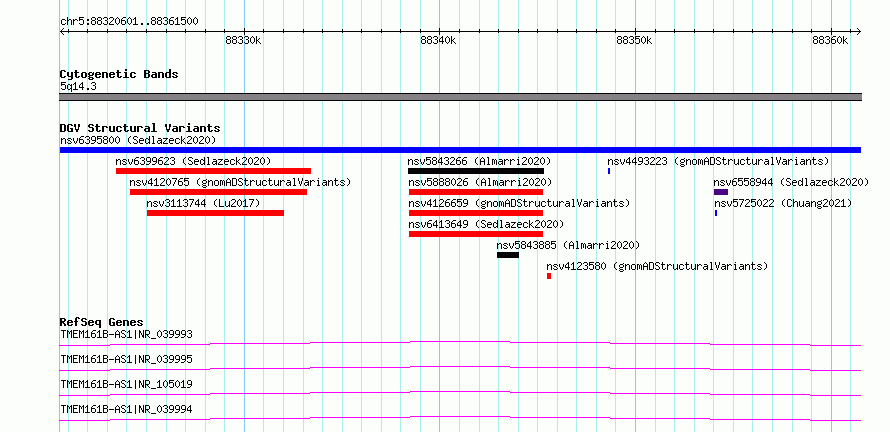The height and width of the screenshot is (432, 890).
Task: Open the TMEM161B-AS1|NR_039995 transcript label
Action: pyautogui.click(x=127, y=359)
